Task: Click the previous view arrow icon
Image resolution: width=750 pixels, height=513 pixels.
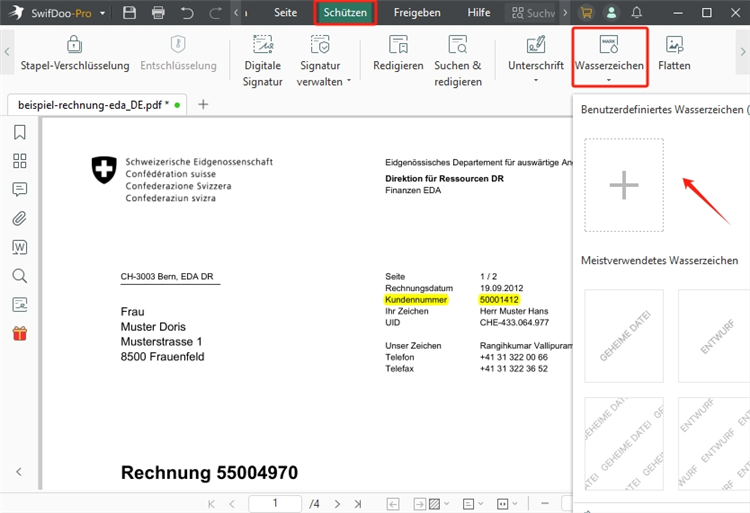Action: click(x=393, y=504)
